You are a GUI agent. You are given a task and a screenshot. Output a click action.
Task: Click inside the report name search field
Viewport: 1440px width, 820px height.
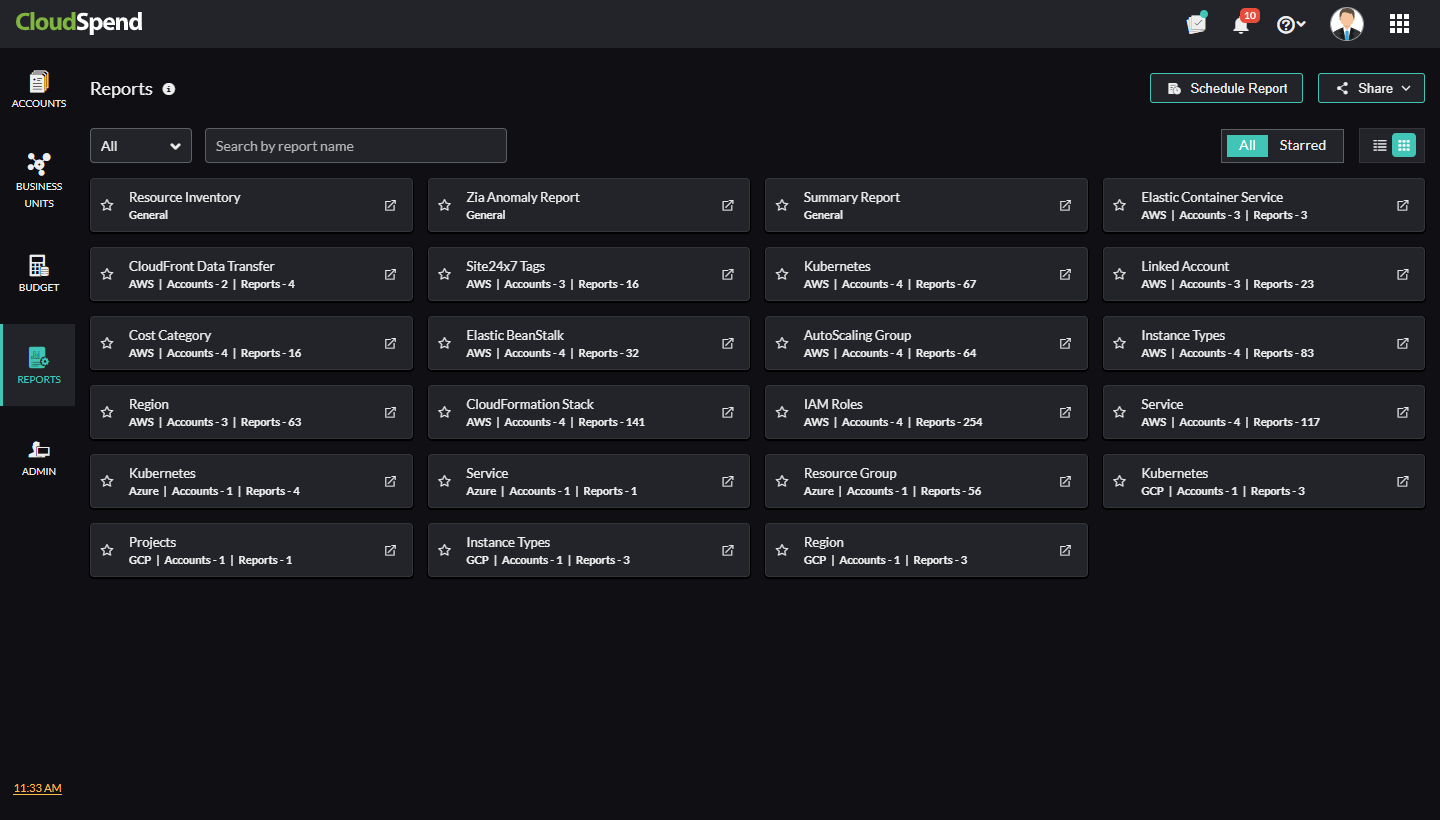tap(355, 145)
